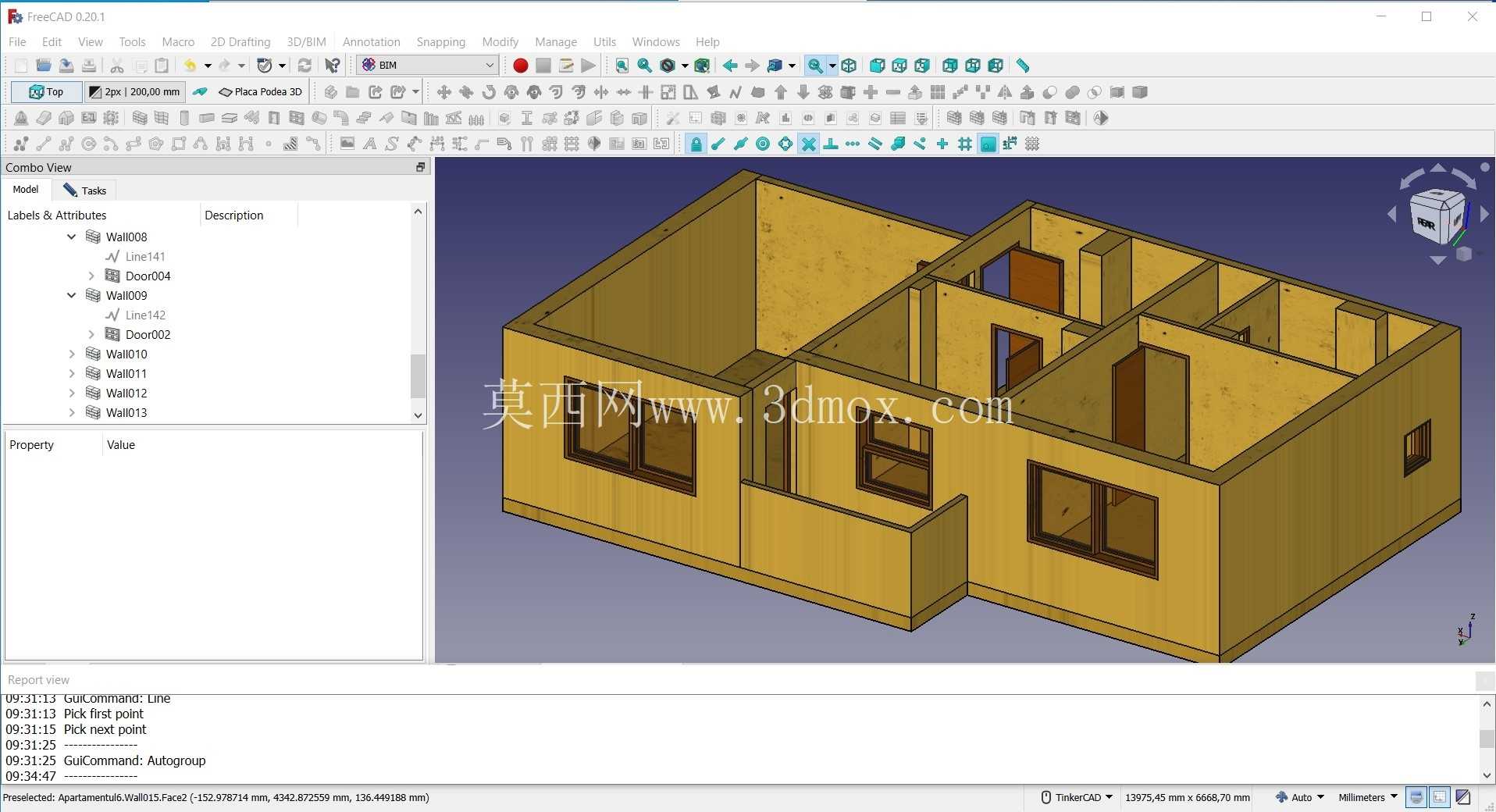Toggle the Snap Lock button
1496x812 pixels.
[x=696, y=144]
